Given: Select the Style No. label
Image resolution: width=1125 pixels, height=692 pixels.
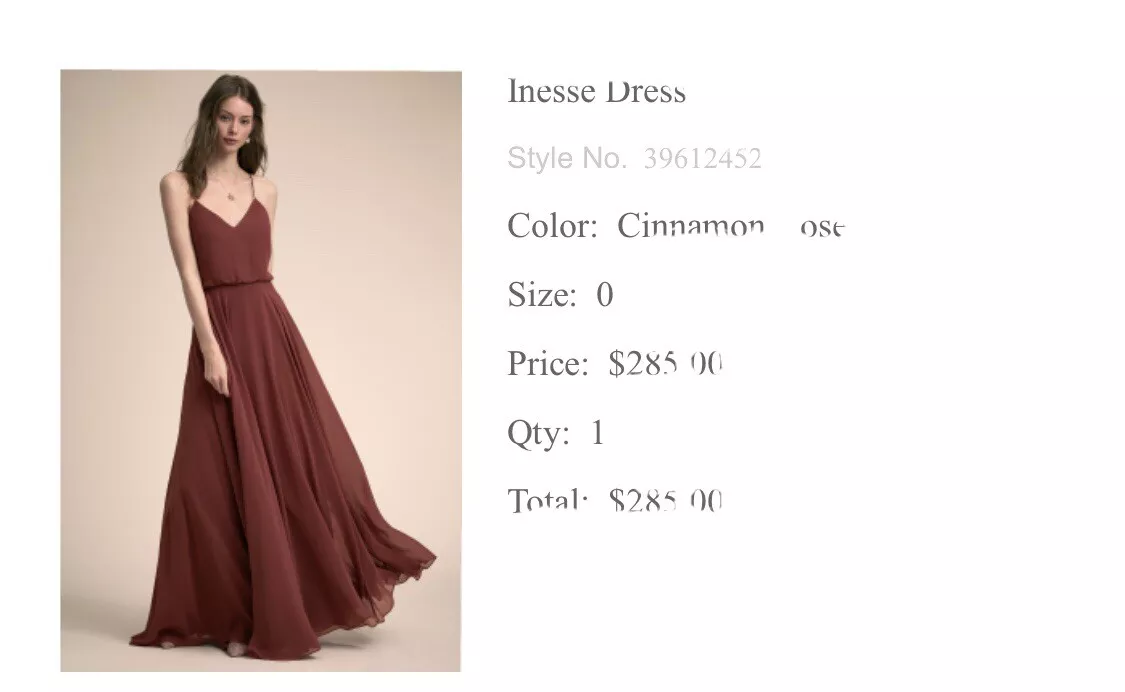Looking at the screenshot, I should (567, 158).
